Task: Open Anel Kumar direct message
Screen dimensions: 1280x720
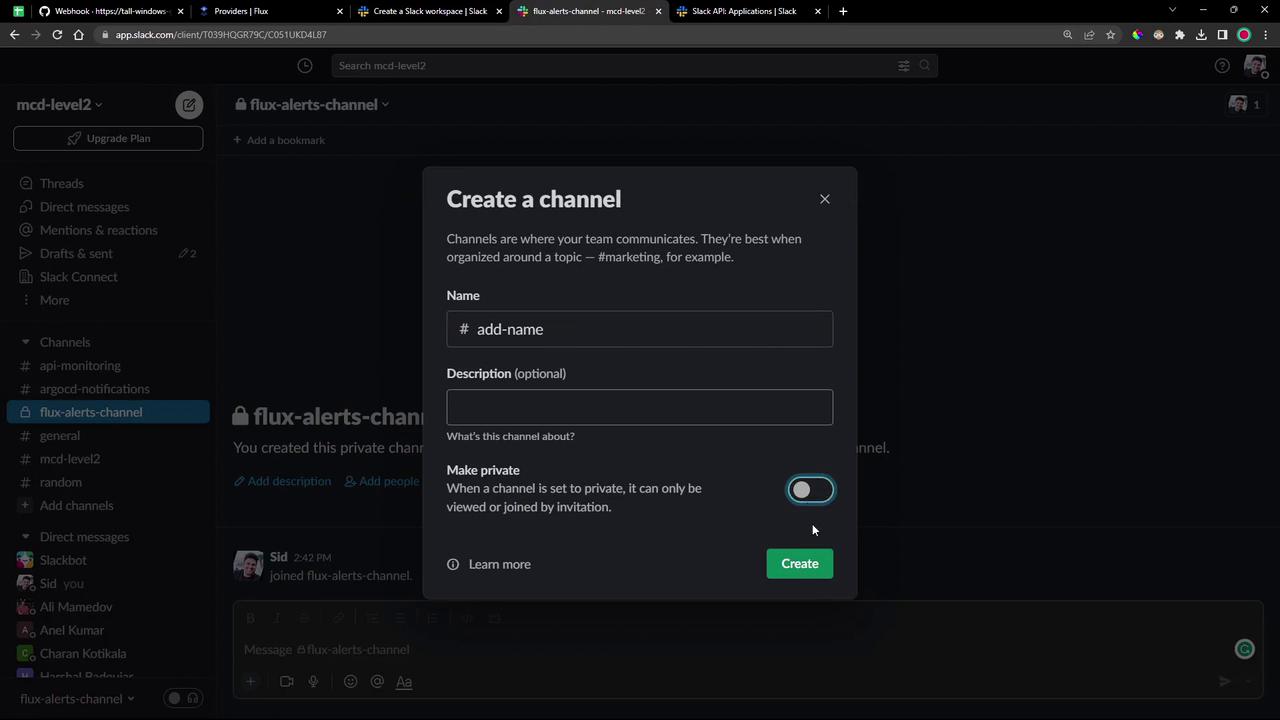Action: (72, 630)
